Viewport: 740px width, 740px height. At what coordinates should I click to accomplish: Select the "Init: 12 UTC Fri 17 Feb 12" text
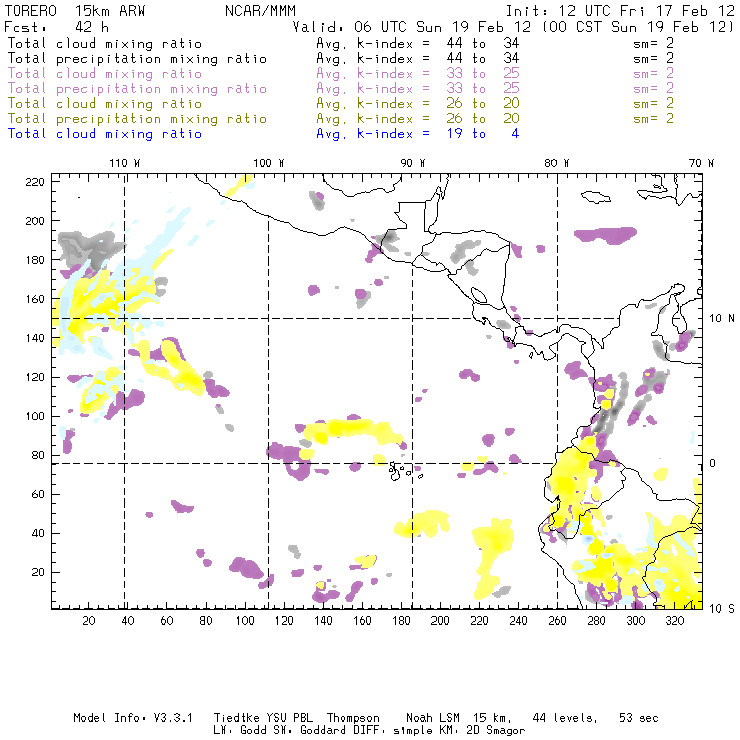click(x=620, y=11)
